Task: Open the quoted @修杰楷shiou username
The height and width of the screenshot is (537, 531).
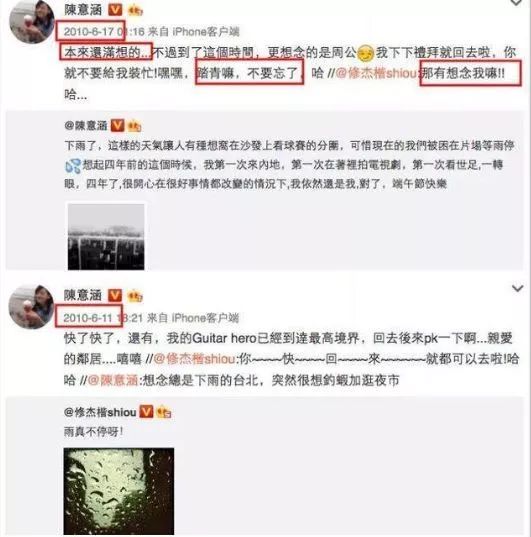Action: pos(100,412)
